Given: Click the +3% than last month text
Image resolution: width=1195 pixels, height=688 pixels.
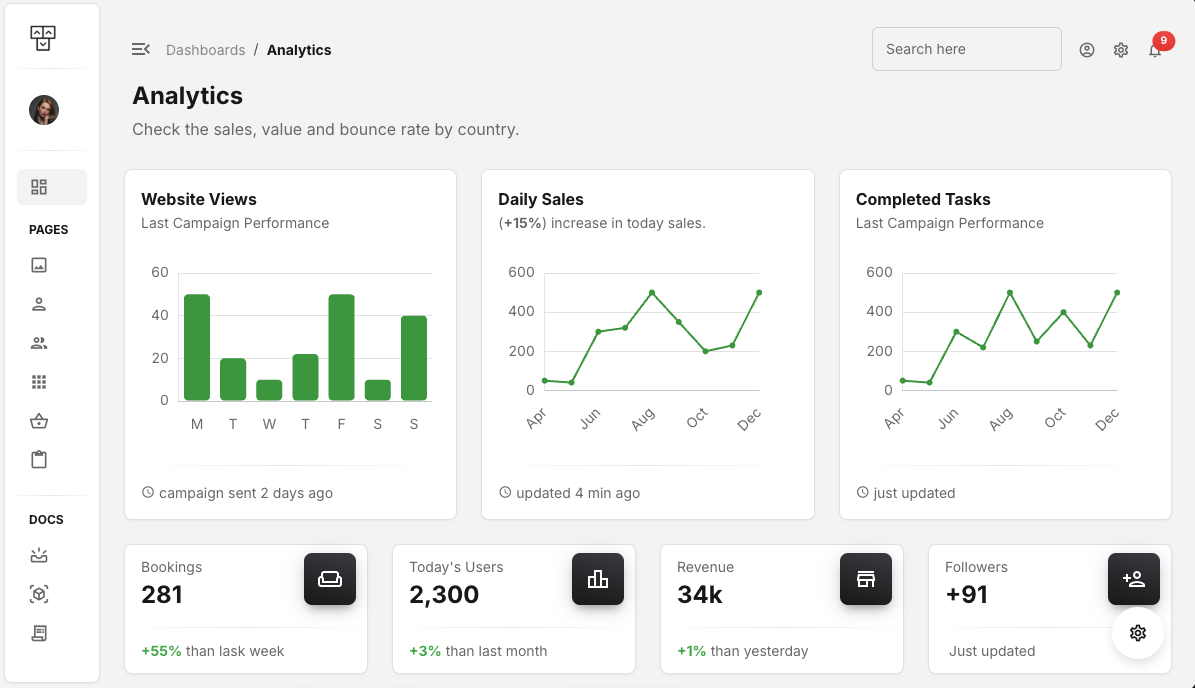Looking at the screenshot, I should coord(478,651).
